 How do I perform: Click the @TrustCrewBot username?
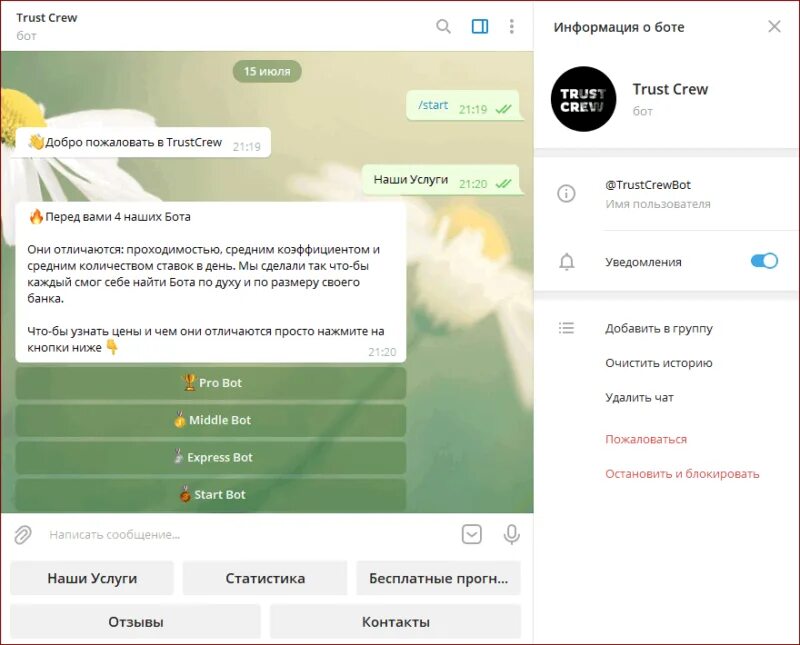coord(648,185)
